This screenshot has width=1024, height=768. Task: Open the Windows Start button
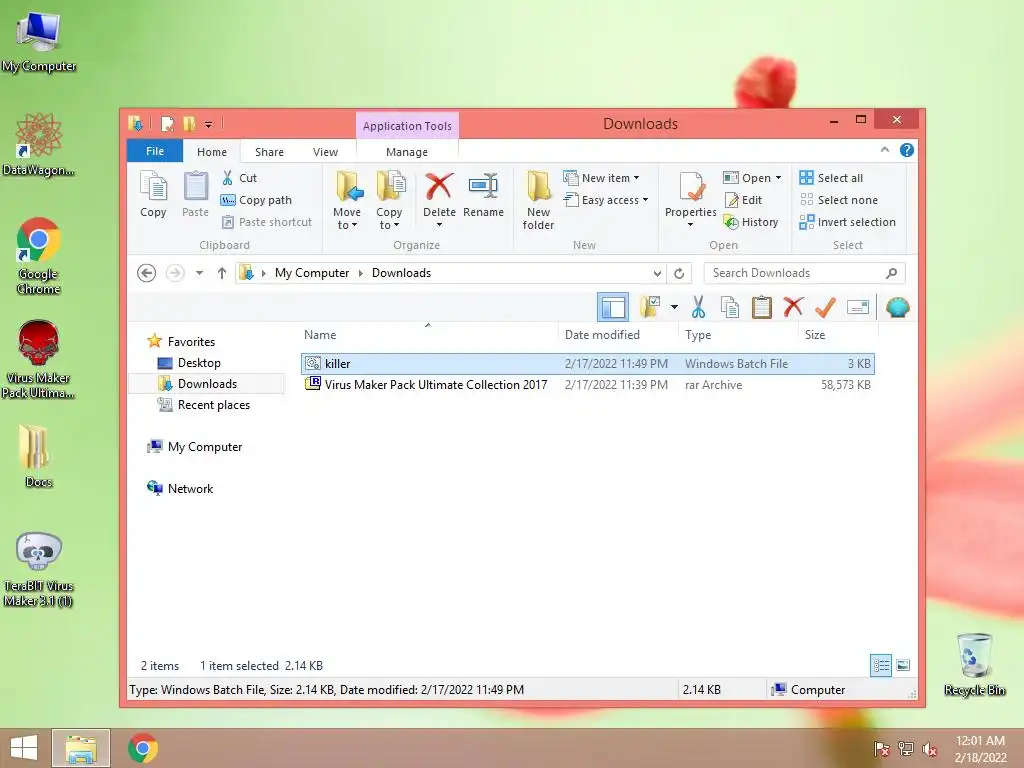click(24, 748)
